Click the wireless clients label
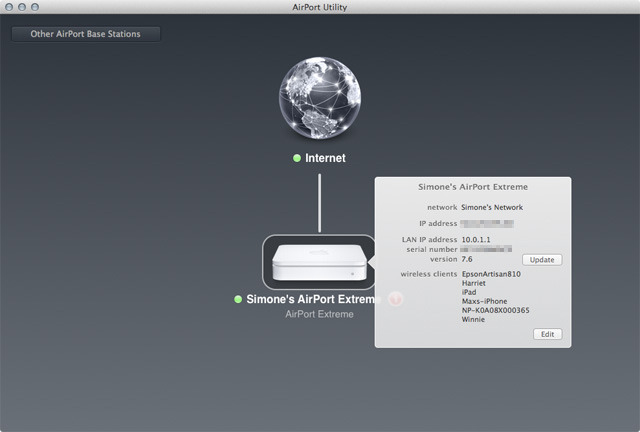 pyautogui.click(x=429, y=274)
